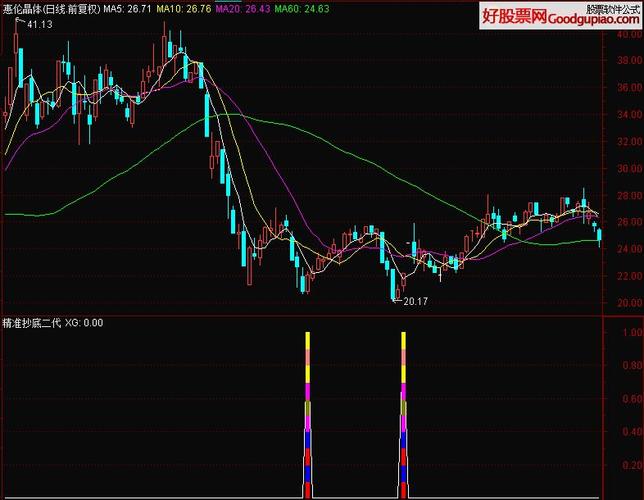Screen dimensions: 644x500
Task: Select the purple MA20 indicator label
Action: 243,9
